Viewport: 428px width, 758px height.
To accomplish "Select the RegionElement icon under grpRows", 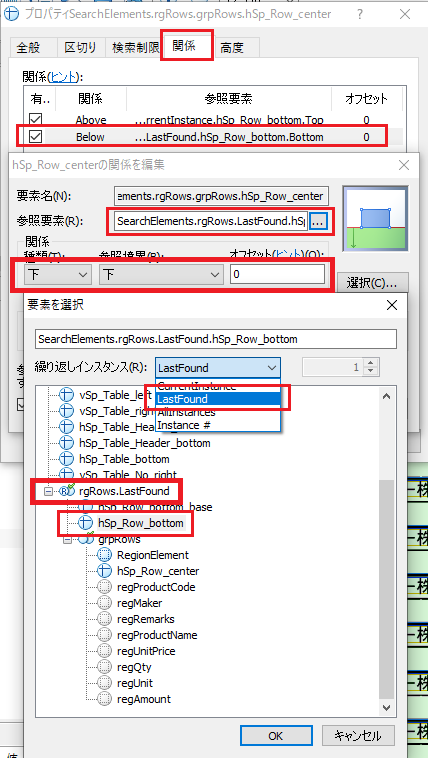I will [104, 555].
